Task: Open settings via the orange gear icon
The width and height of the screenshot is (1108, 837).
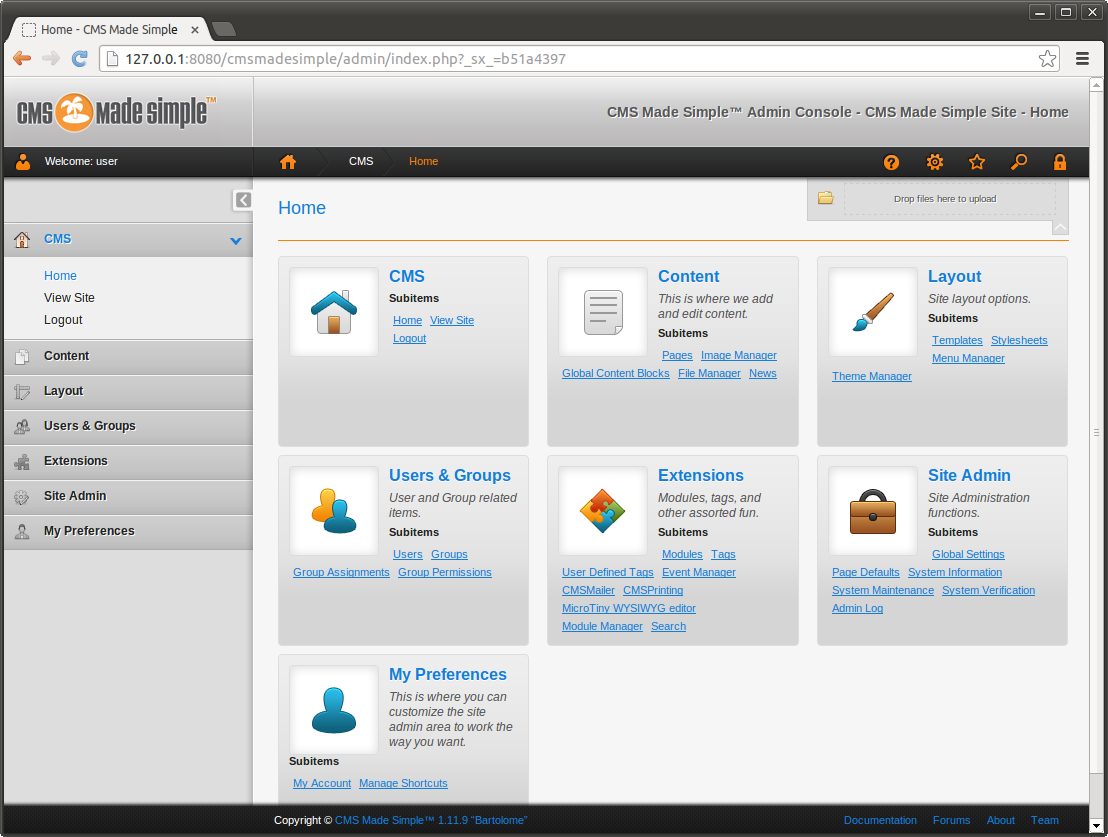Action: (935, 162)
